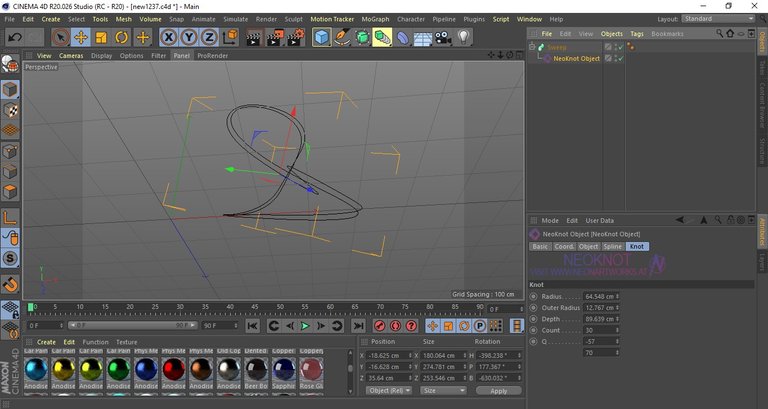Viewport: 768px width, 409px height.
Task: Open the Attribute Manager Mode menu
Action: [x=550, y=220]
